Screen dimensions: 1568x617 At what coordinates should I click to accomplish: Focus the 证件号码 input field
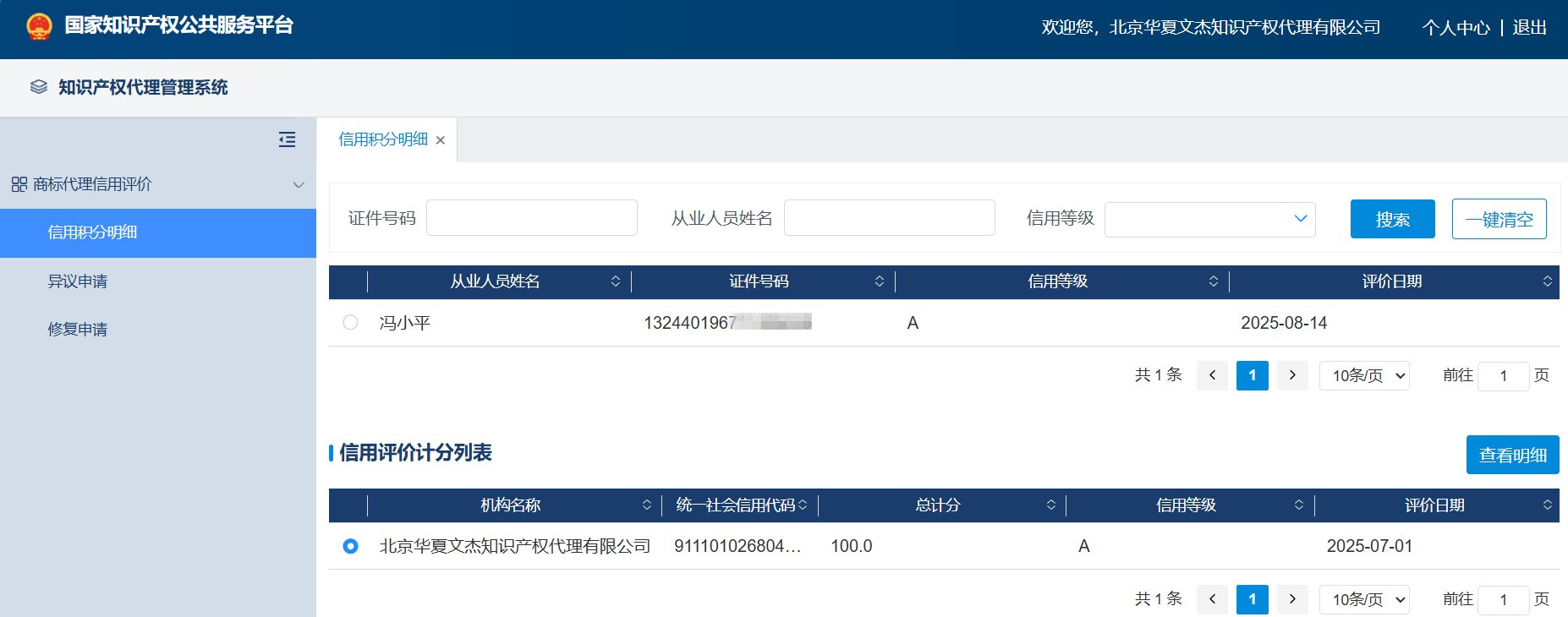tap(532, 218)
